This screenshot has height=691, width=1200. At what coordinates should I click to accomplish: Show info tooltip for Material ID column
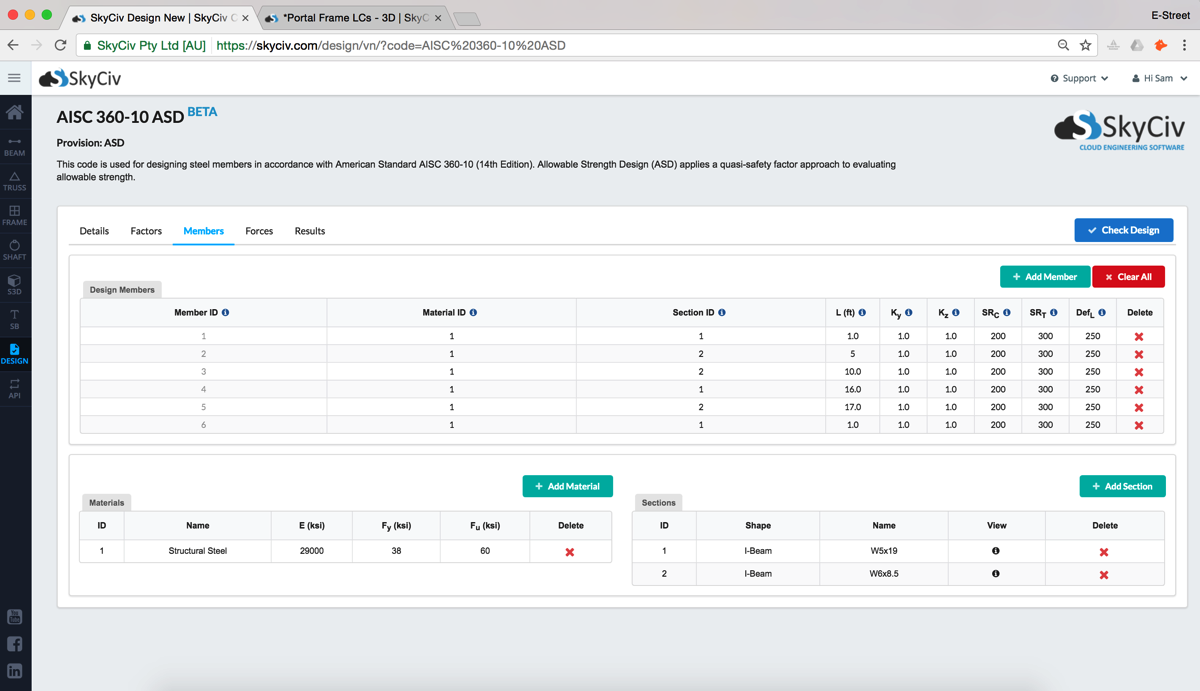coord(474,313)
